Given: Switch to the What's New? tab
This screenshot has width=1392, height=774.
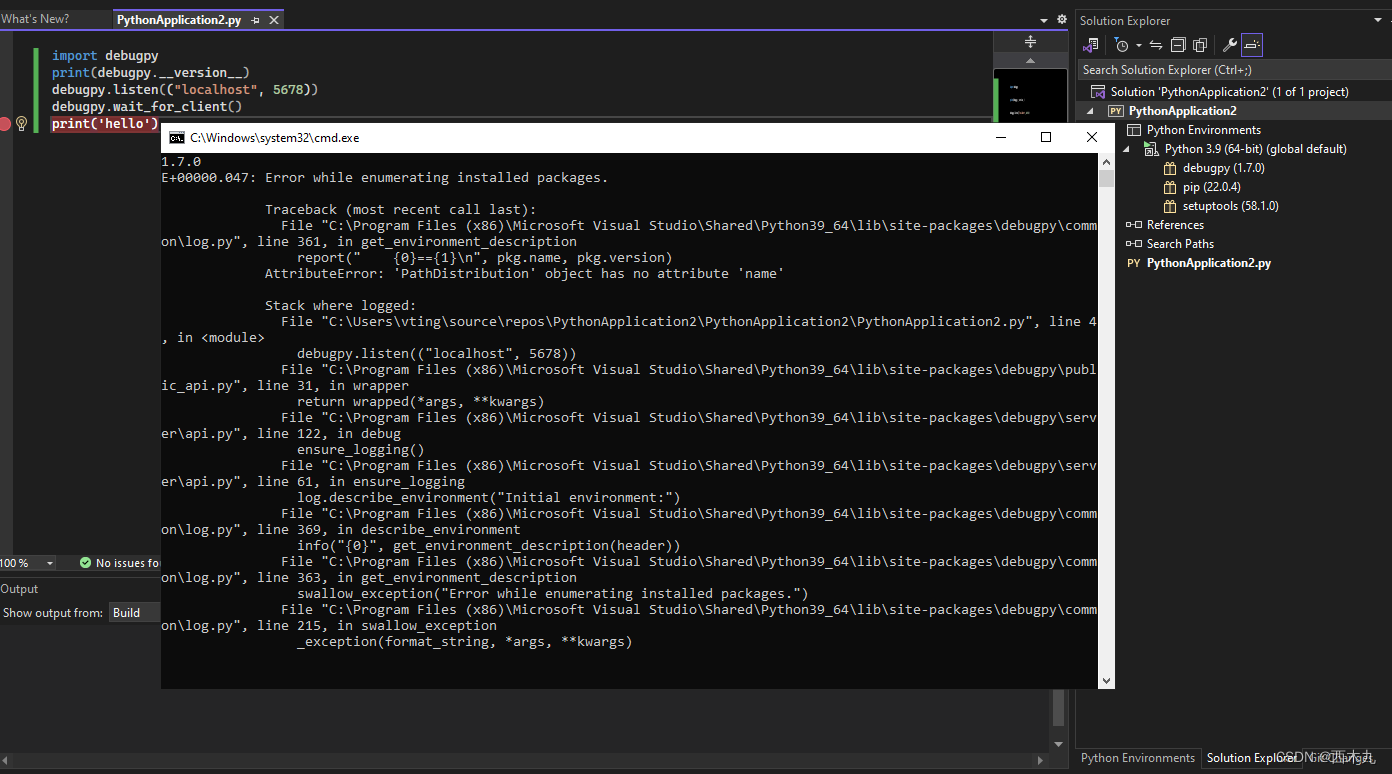Looking at the screenshot, I should click(35, 19).
